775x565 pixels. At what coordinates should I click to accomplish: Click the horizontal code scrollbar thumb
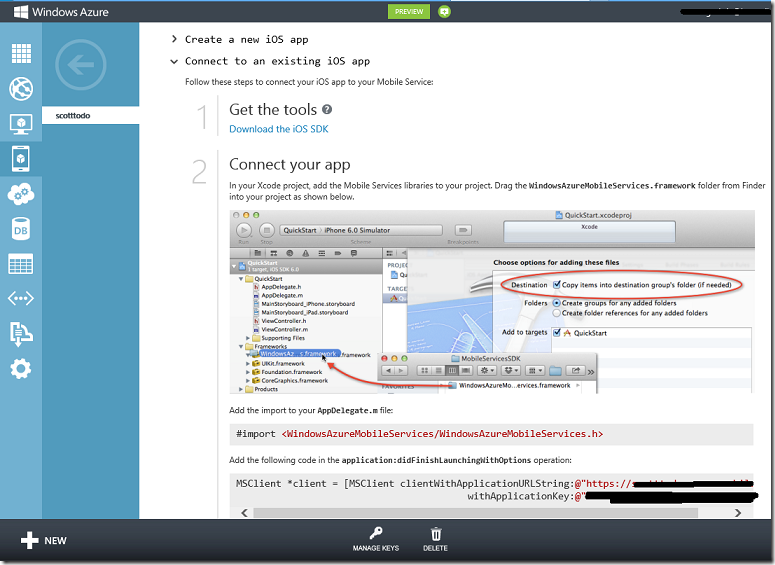[475, 513]
